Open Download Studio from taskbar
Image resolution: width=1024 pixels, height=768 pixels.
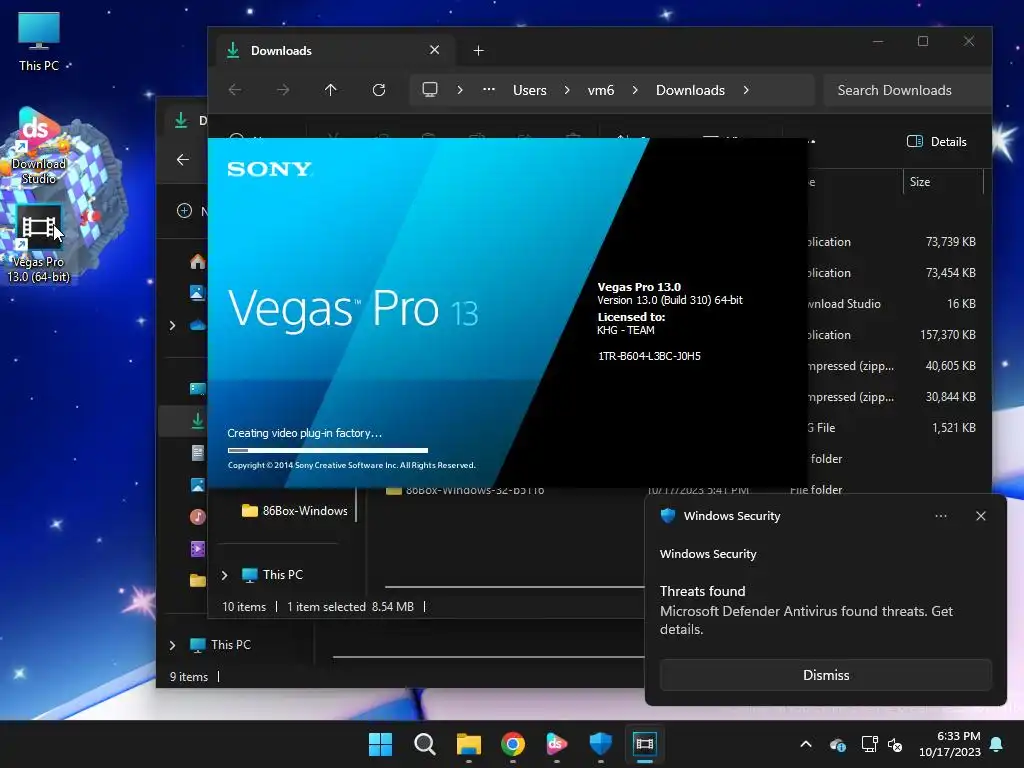click(556, 744)
